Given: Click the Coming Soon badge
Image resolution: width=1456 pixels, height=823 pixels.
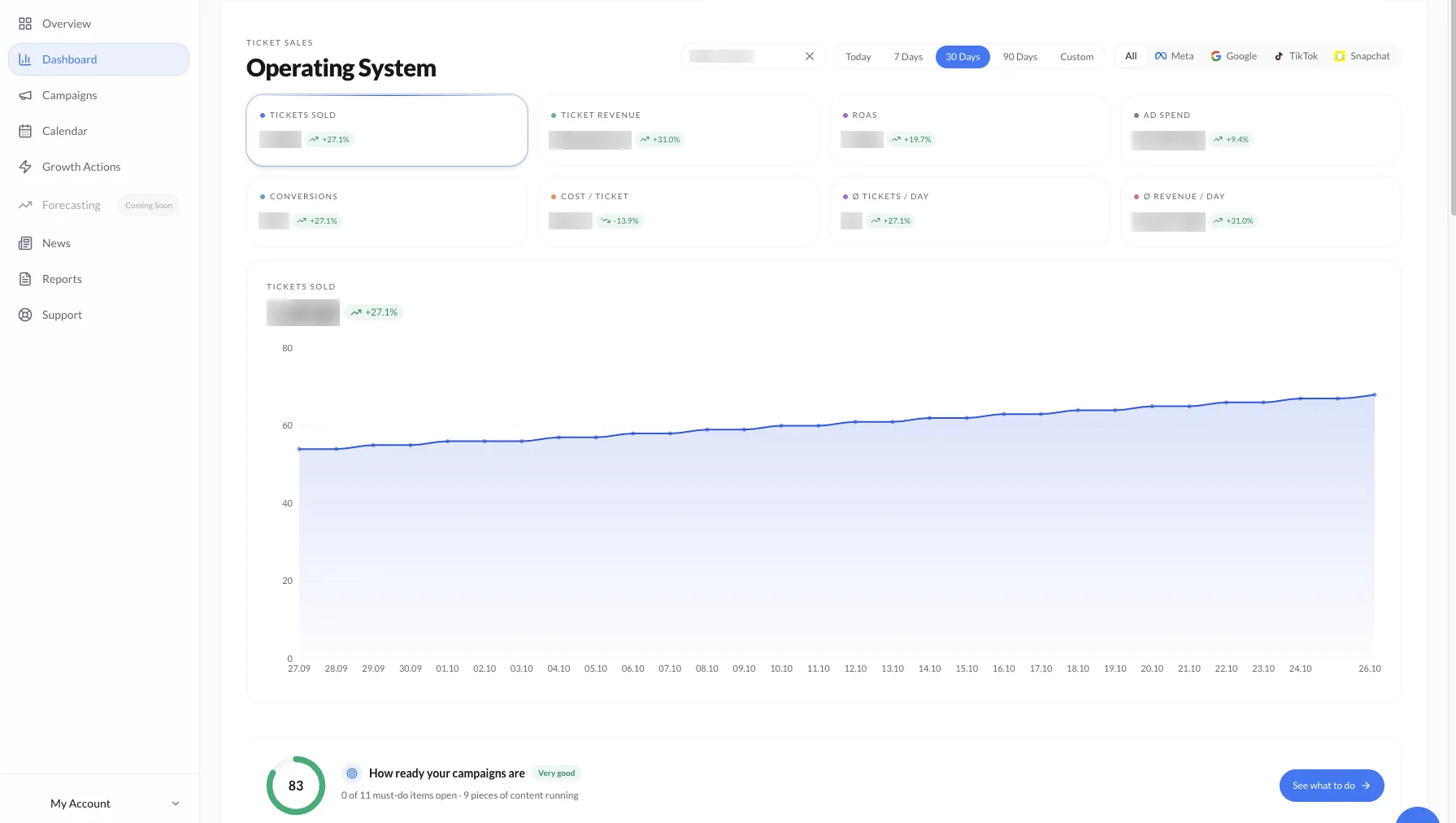Looking at the screenshot, I should pos(149,206).
